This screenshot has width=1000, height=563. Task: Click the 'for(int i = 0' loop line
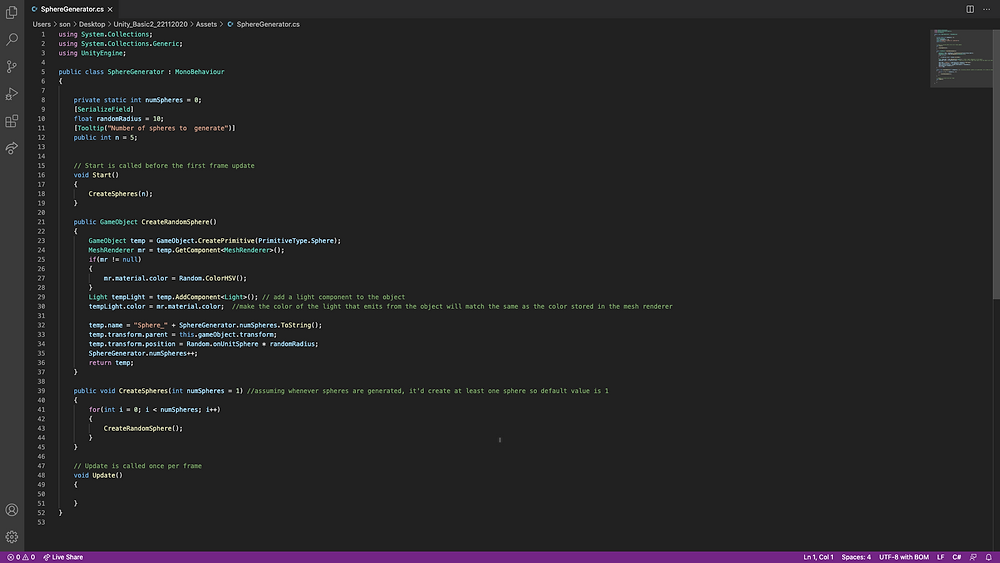154,410
